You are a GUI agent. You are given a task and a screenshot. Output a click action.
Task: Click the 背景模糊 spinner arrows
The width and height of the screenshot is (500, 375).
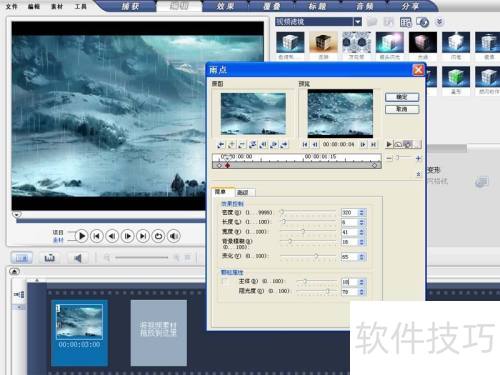(x=362, y=242)
